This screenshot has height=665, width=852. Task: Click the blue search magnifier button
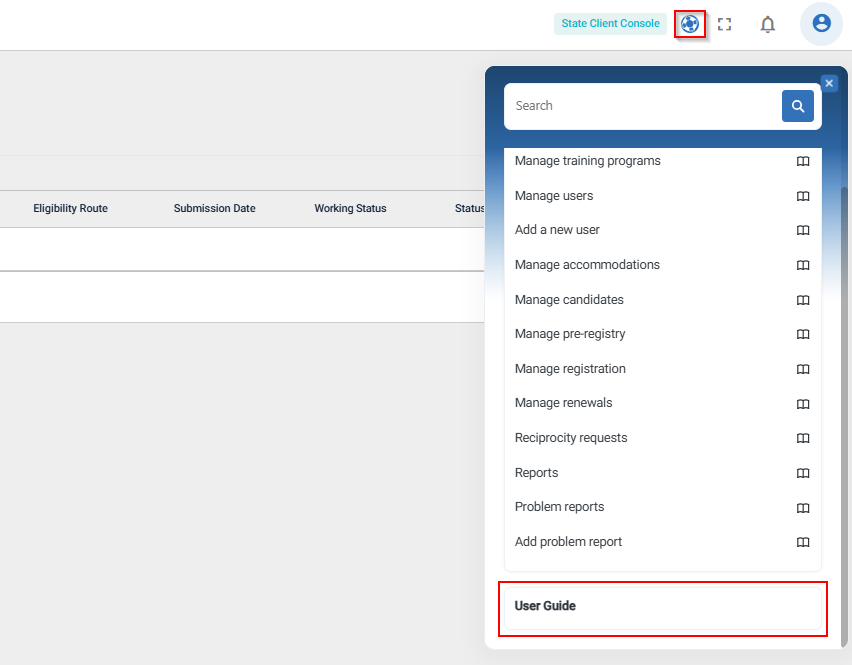(798, 106)
